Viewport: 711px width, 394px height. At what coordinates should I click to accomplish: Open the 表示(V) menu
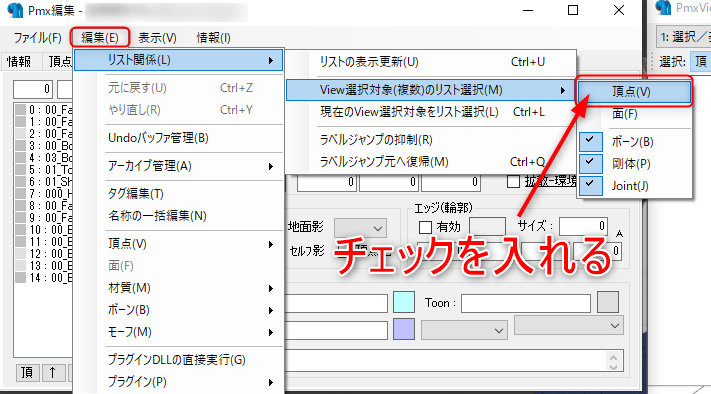(157, 38)
